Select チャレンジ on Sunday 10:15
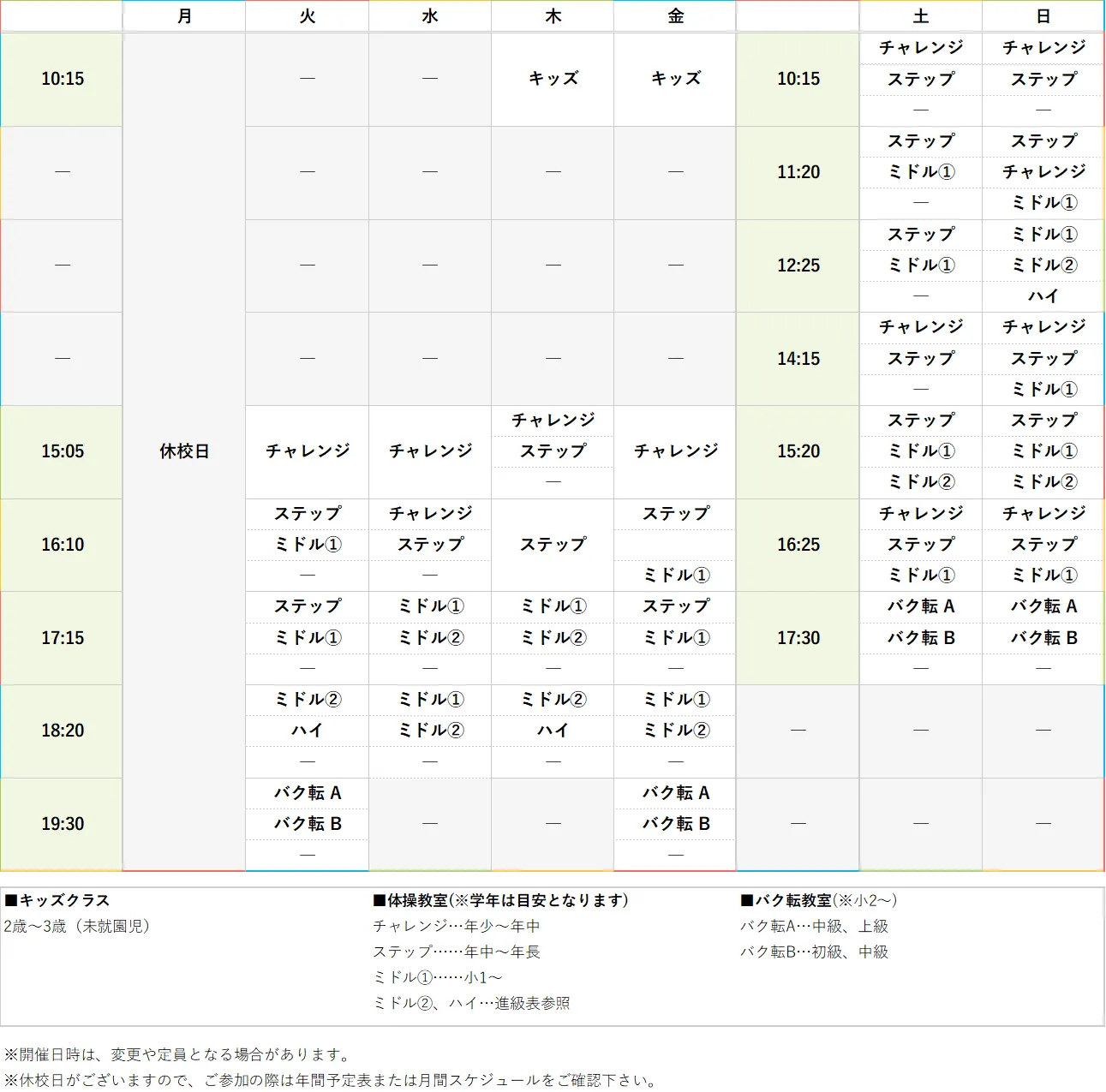The width and height of the screenshot is (1106, 1092). click(x=1042, y=48)
